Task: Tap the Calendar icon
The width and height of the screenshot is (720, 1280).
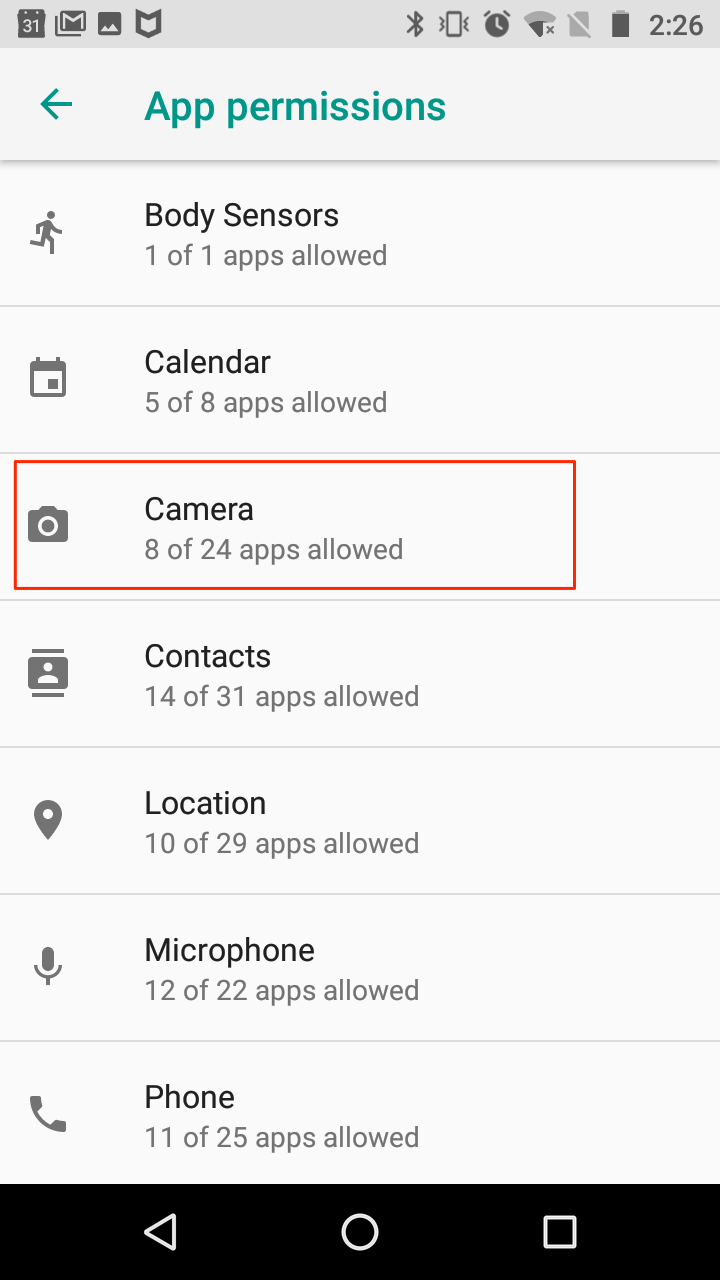Action: 48,378
